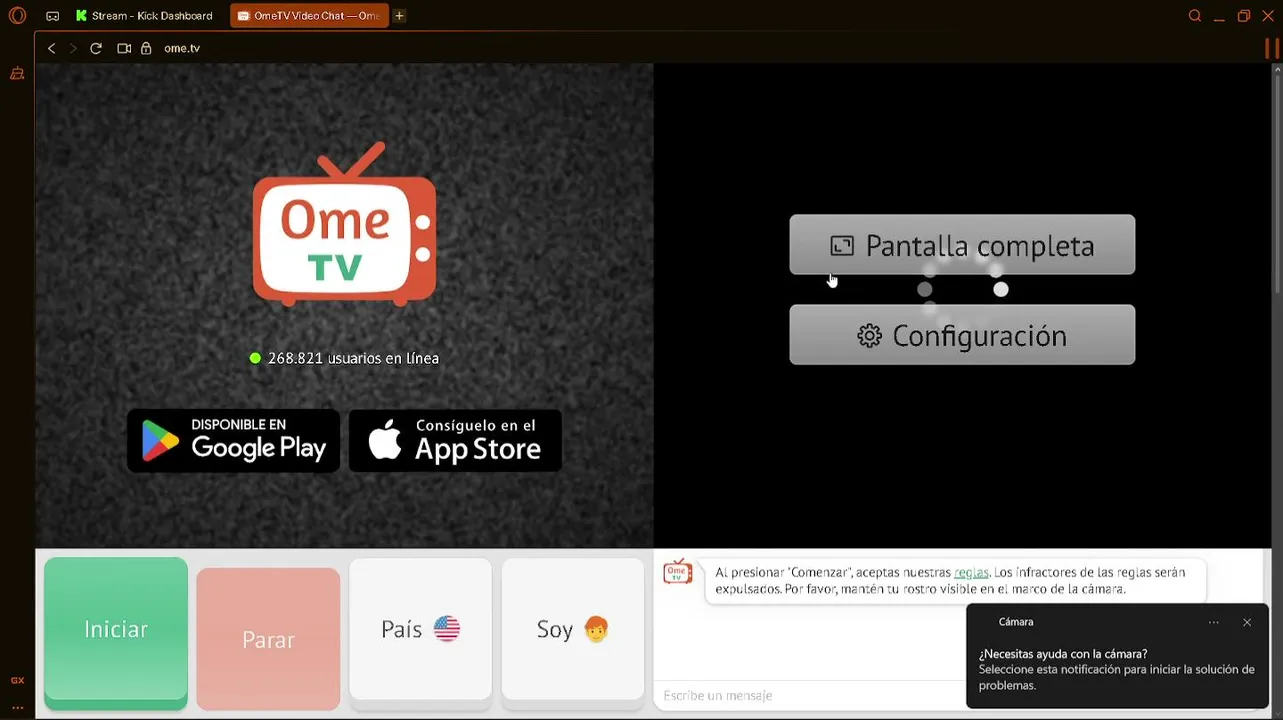Open the GX sidebar bottom icon
Viewport: 1283px width, 720px height.
17,680
